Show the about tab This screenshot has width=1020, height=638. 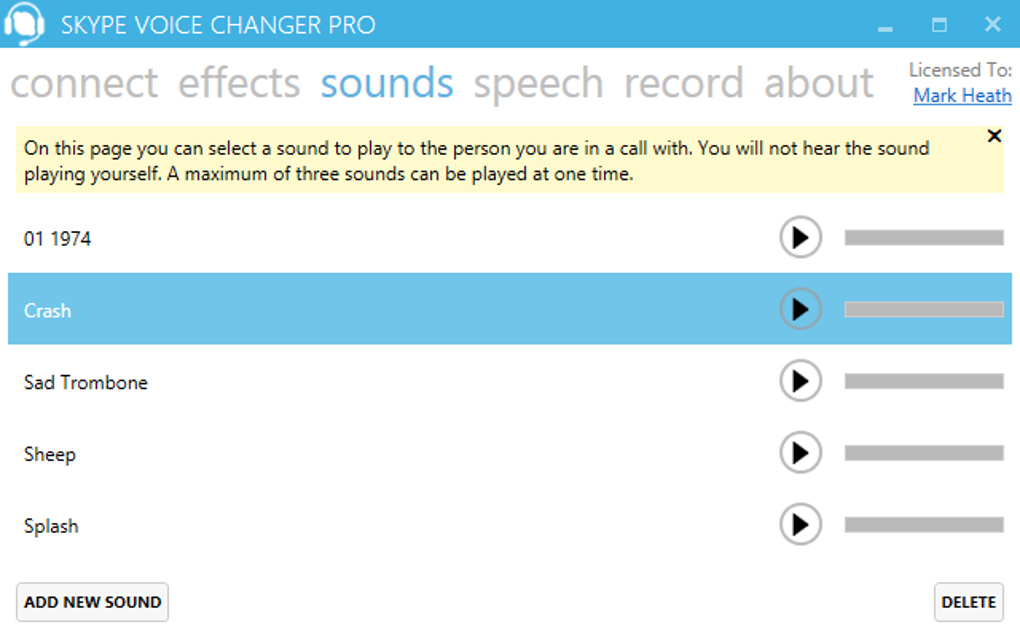click(819, 83)
